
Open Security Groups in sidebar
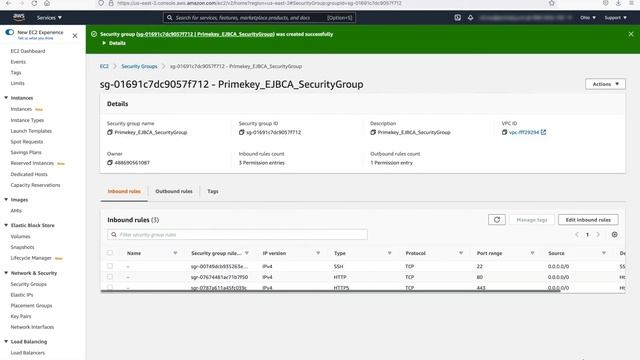click(29, 284)
